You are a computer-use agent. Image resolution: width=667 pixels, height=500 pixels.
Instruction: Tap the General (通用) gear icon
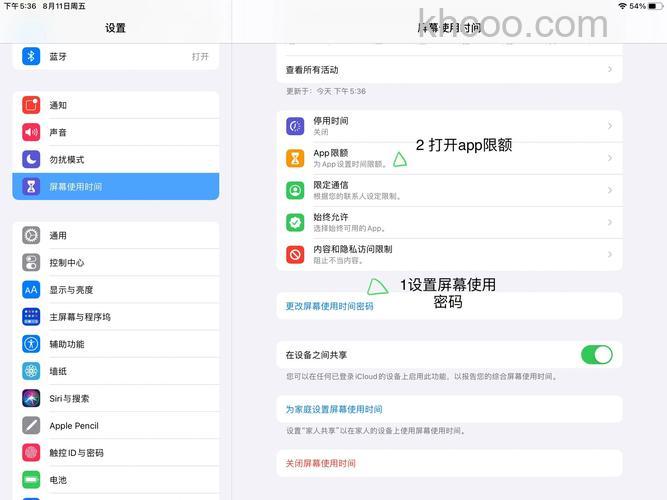[31, 235]
